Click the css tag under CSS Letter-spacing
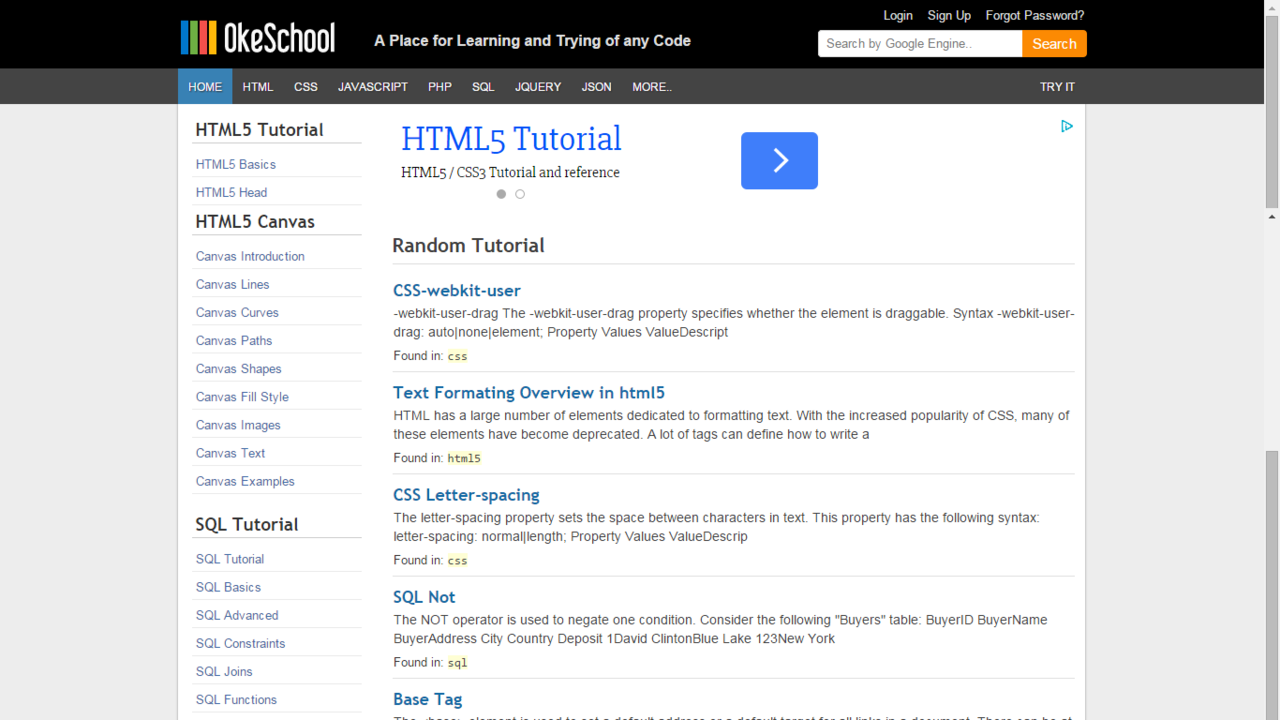This screenshot has height=720, width=1280. pos(457,560)
